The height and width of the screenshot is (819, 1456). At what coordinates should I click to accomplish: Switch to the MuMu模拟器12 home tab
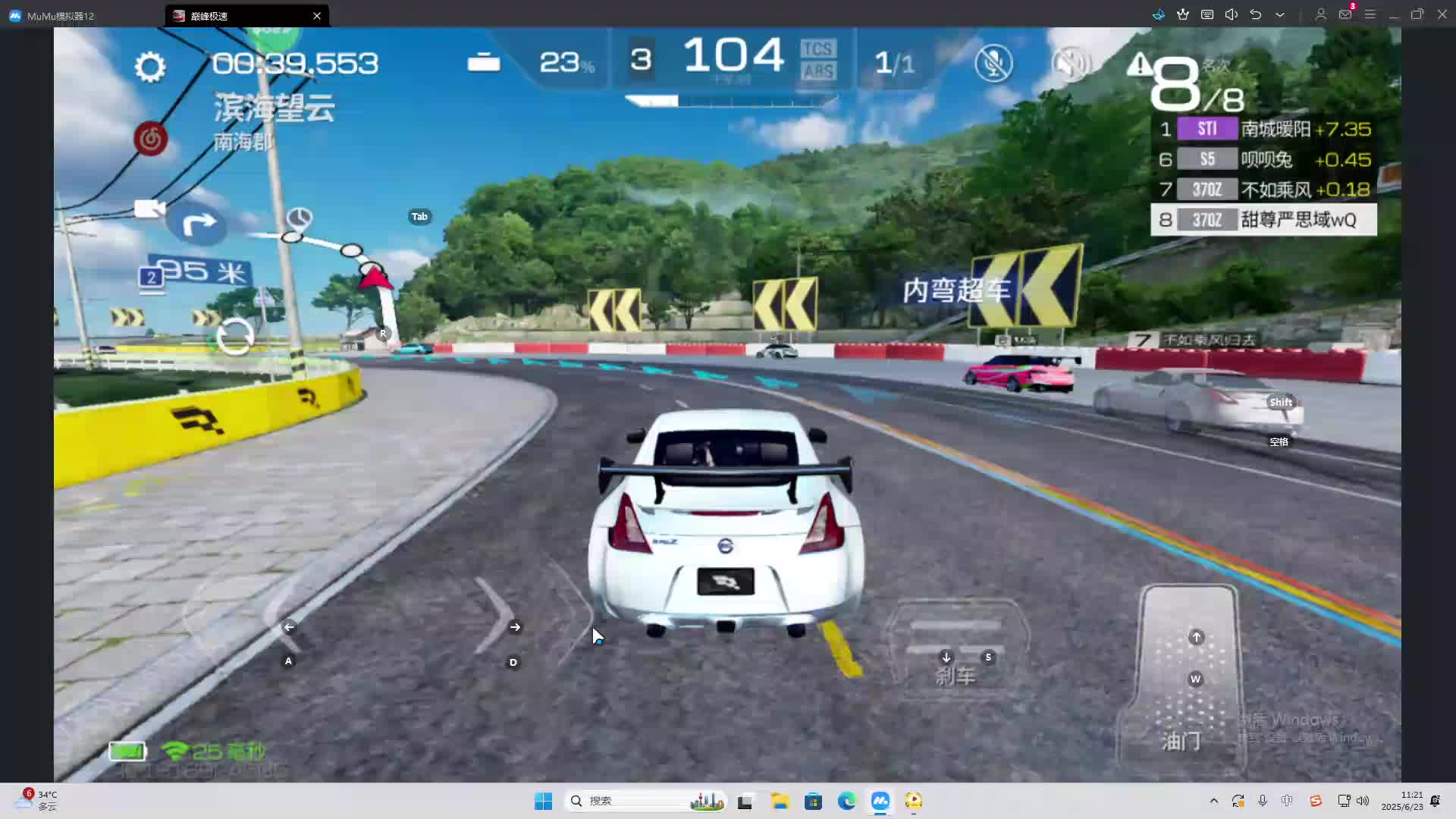(x=61, y=15)
